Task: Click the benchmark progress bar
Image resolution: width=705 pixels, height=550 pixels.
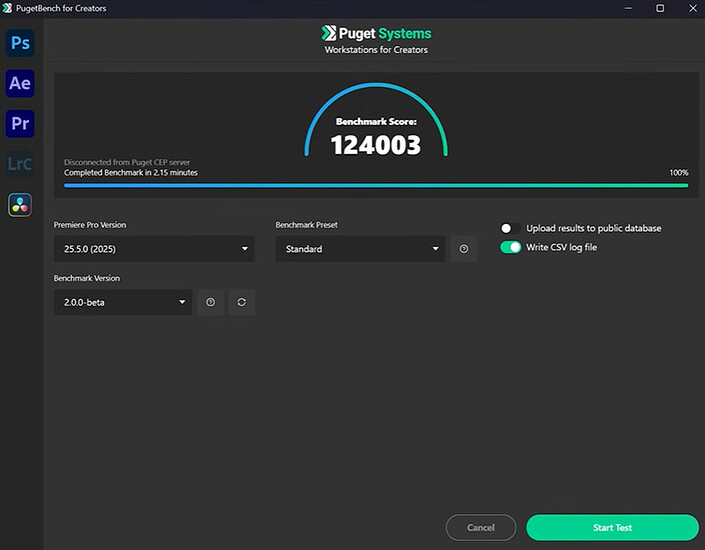Action: coord(376,185)
